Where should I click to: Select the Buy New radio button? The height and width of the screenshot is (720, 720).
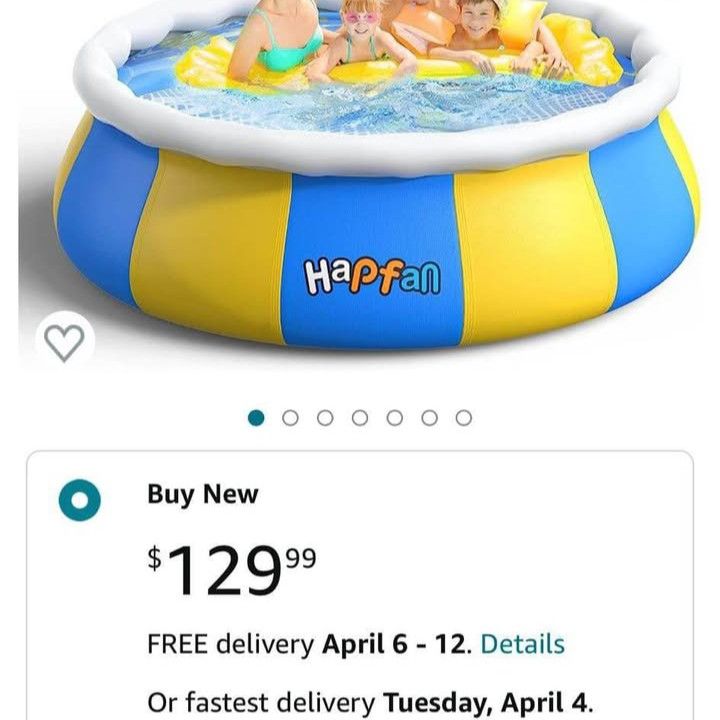tap(79, 500)
